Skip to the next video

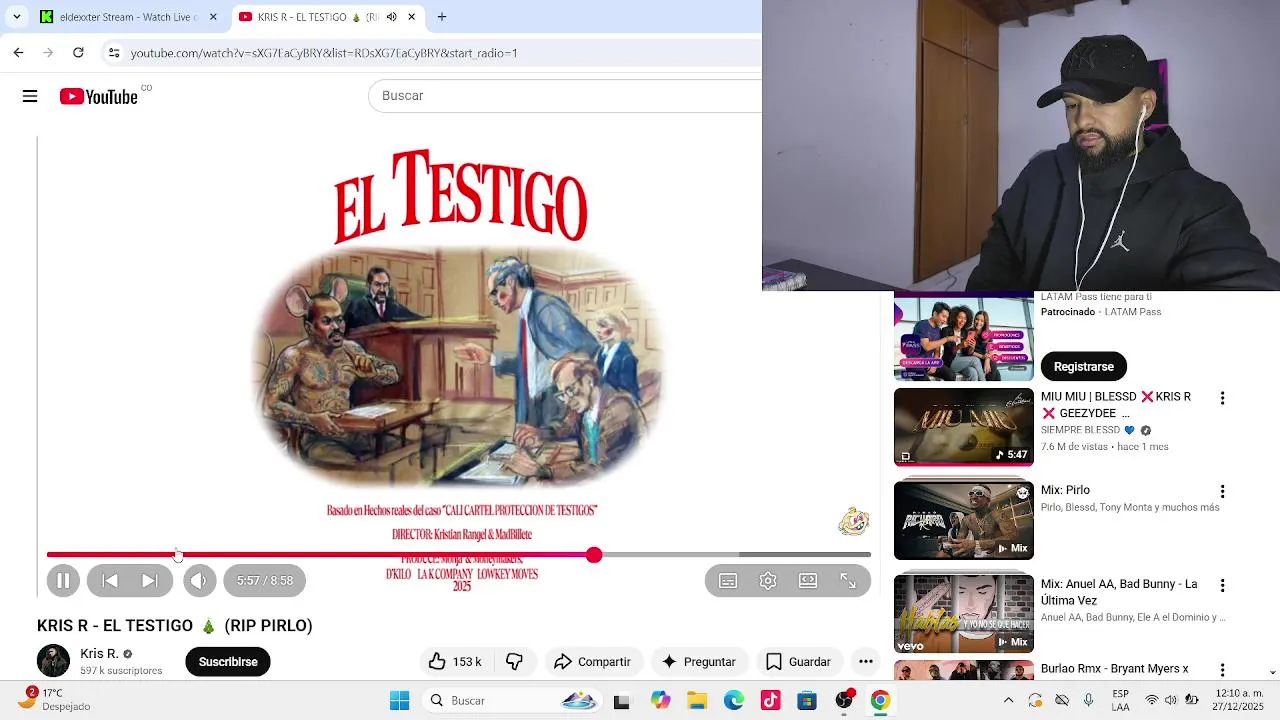pyautogui.click(x=149, y=580)
